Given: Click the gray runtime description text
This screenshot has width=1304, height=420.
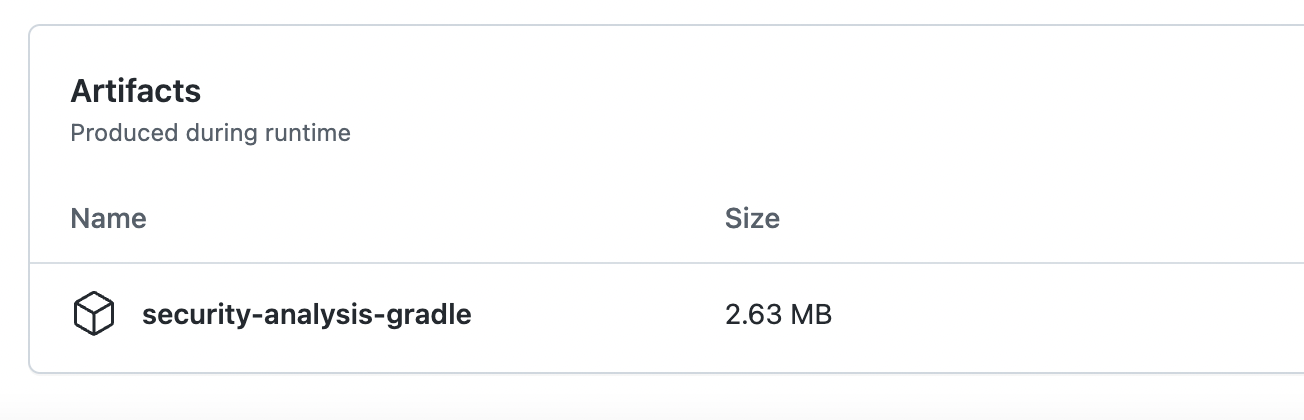Looking at the screenshot, I should point(210,133).
